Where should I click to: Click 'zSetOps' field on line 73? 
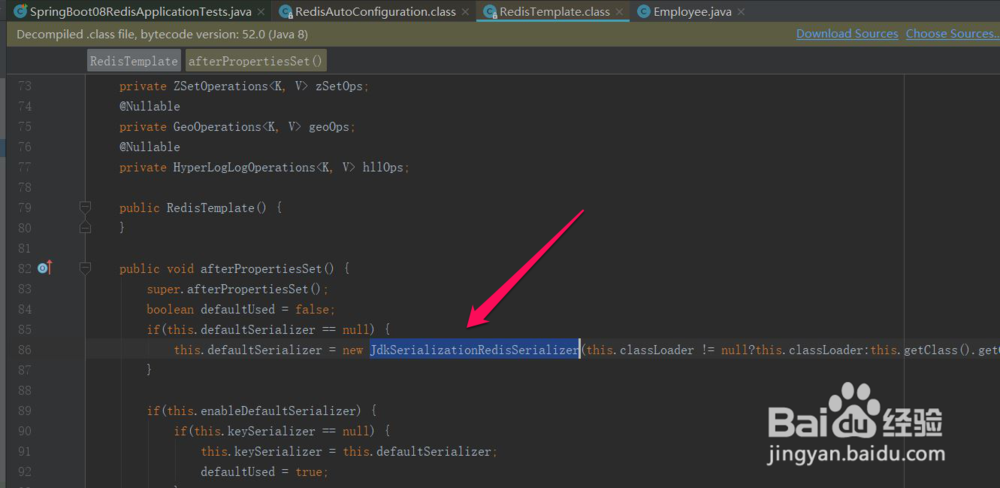[x=341, y=86]
